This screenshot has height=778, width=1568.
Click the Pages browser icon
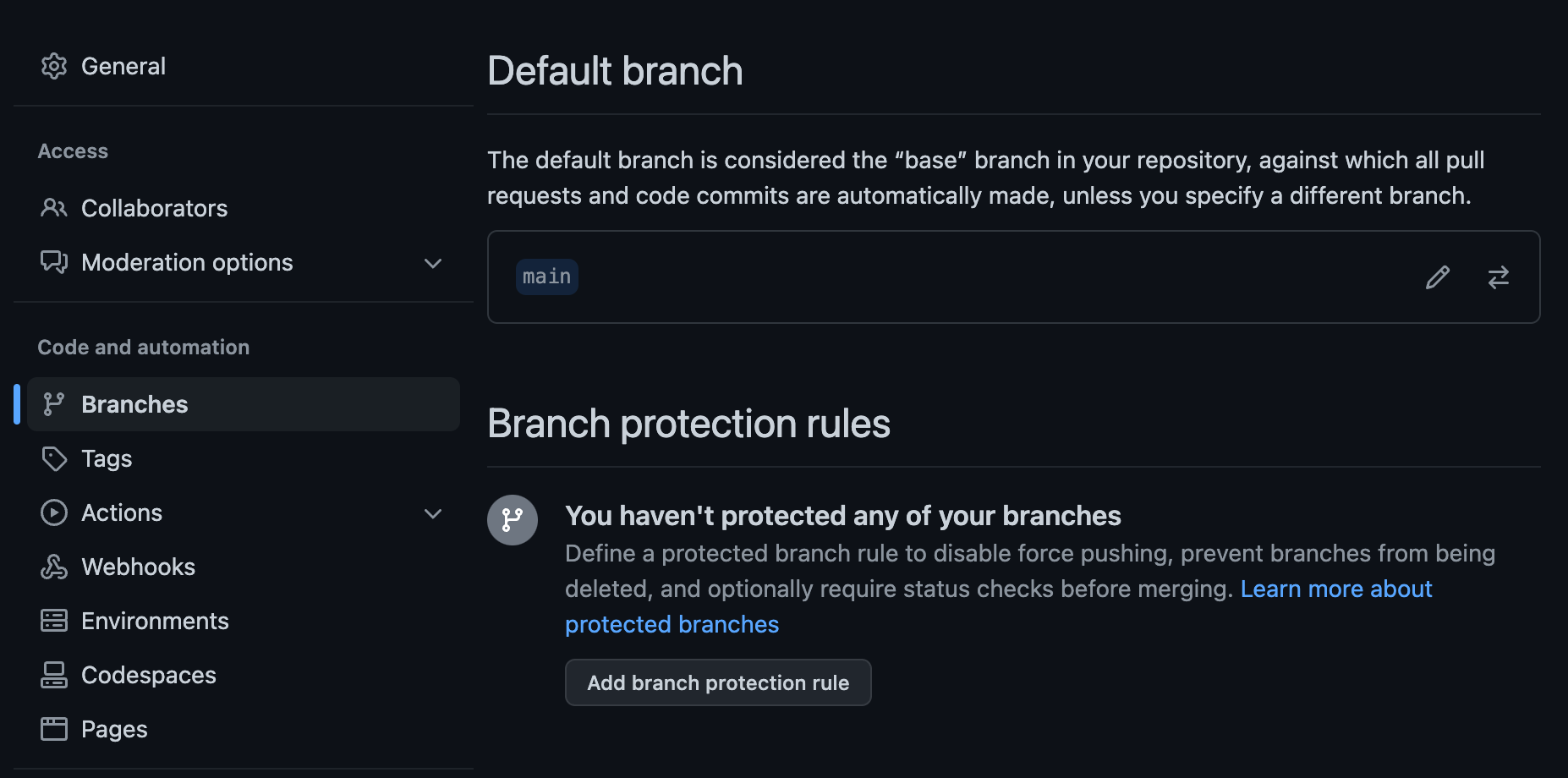tap(54, 729)
